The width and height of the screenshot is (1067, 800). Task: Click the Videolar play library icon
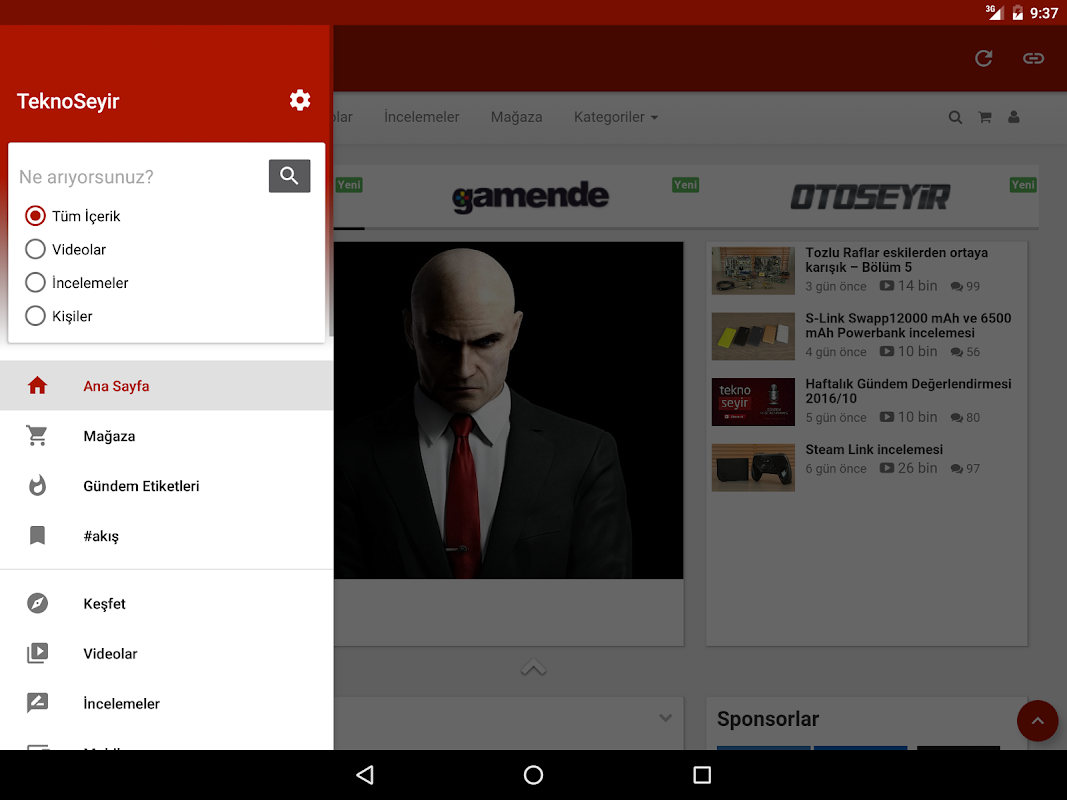[37, 653]
